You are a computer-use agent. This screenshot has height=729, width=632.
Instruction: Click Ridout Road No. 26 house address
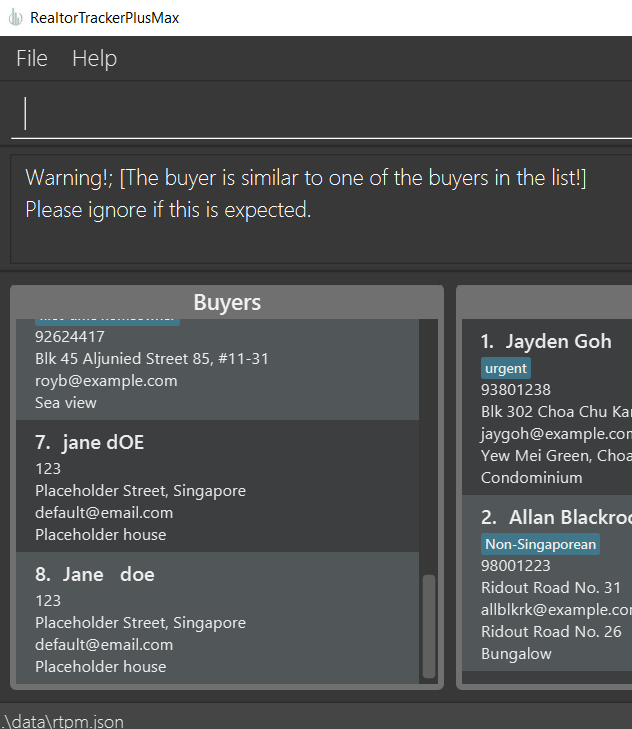point(551,632)
